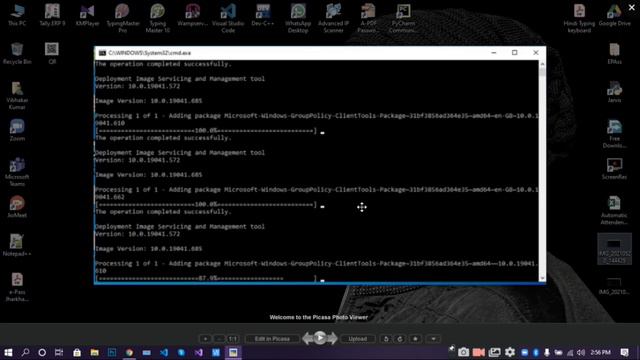Select the Notepad++ desktop icon
Viewport: 640px width, 360px height.
pyautogui.click(x=17, y=245)
